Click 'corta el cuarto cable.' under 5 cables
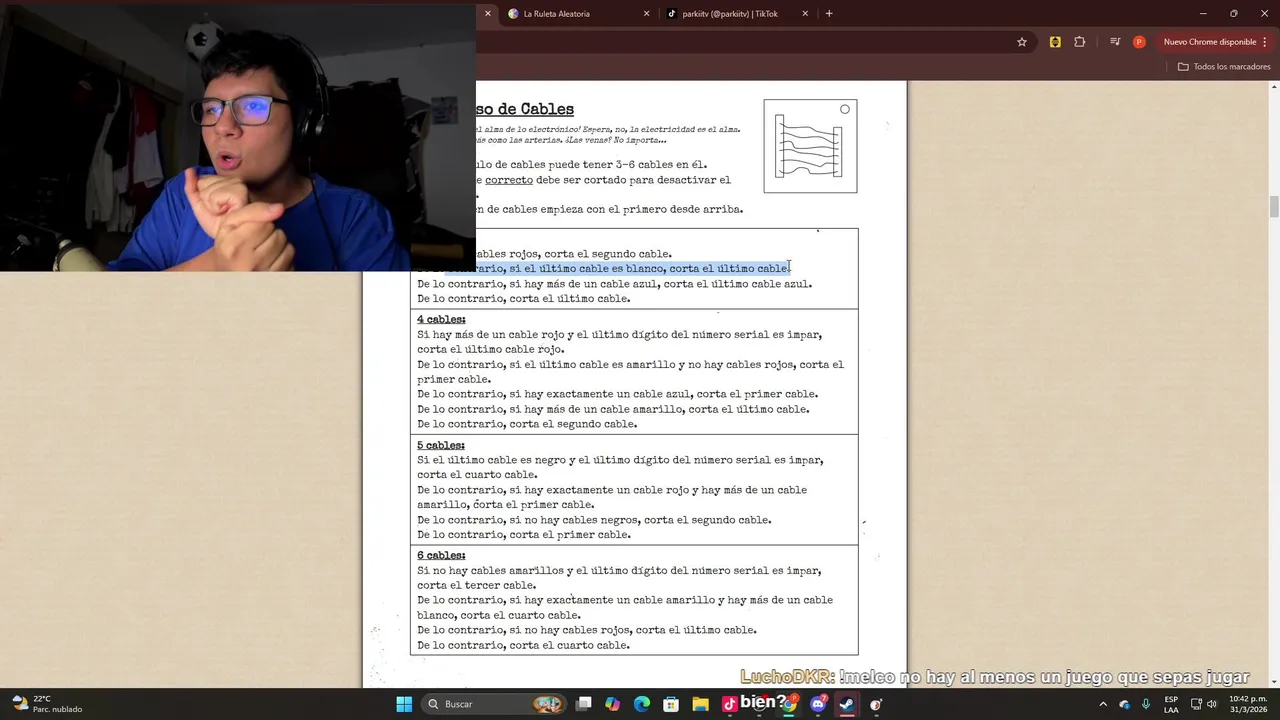1280x720 pixels. coord(477,475)
